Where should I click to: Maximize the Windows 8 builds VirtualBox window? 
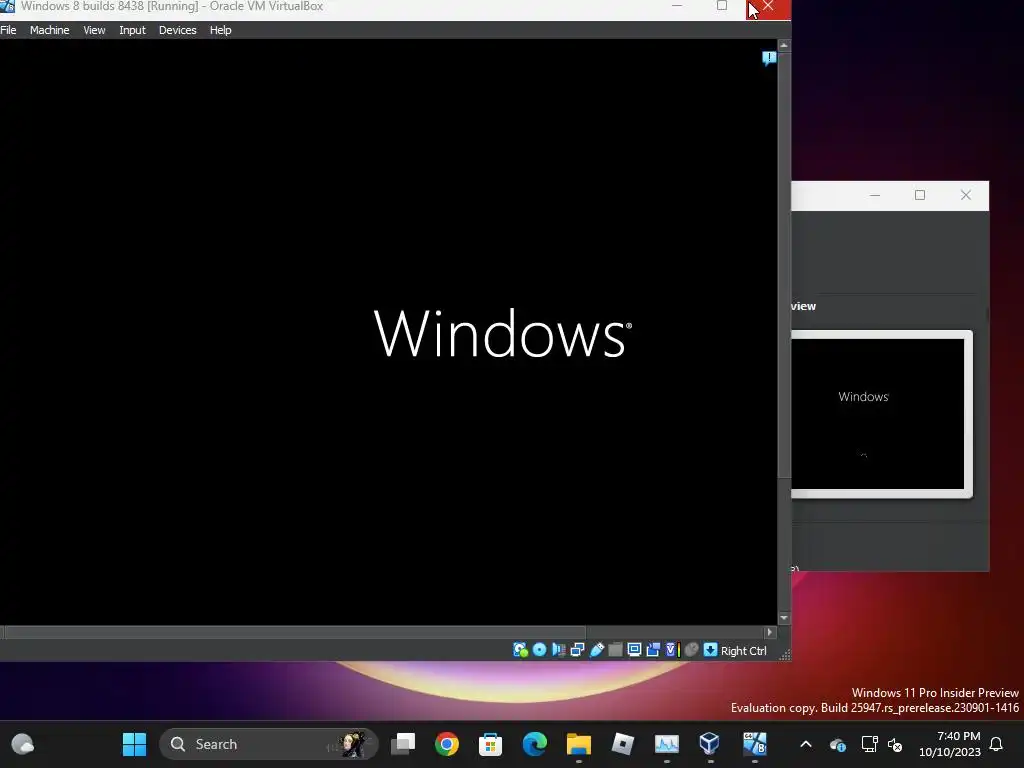point(722,7)
